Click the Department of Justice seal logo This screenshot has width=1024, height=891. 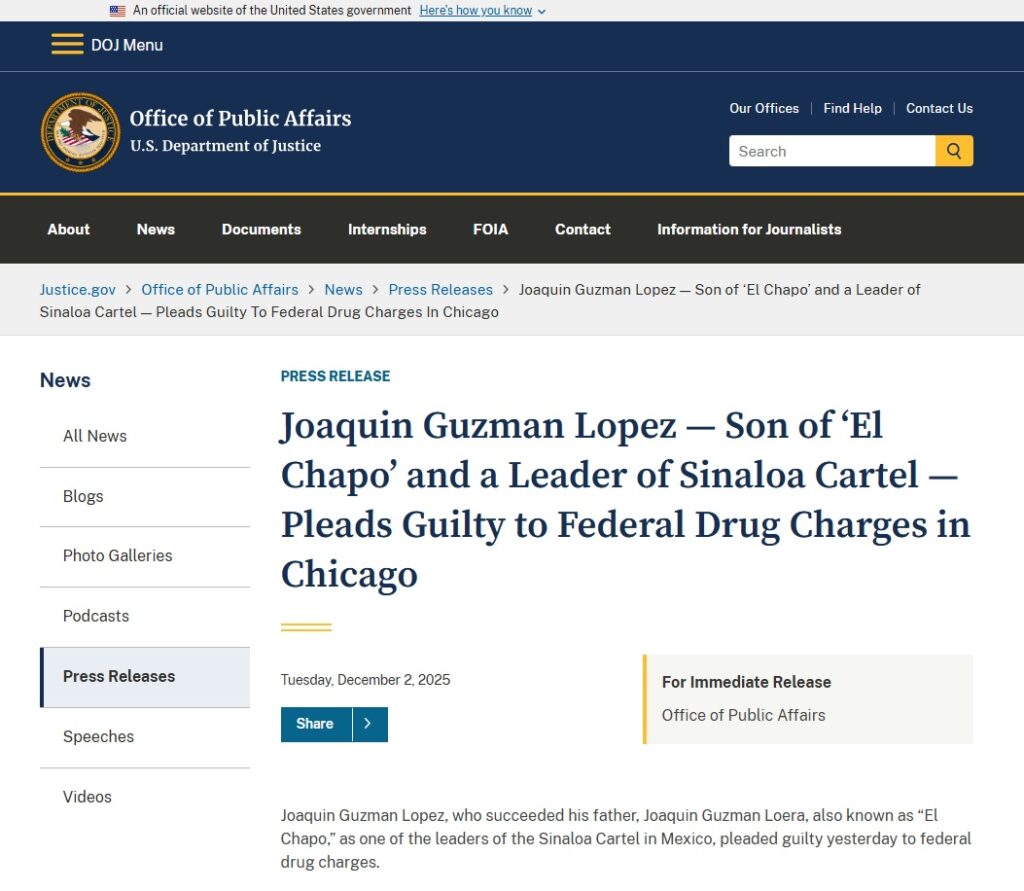coord(80,132)
